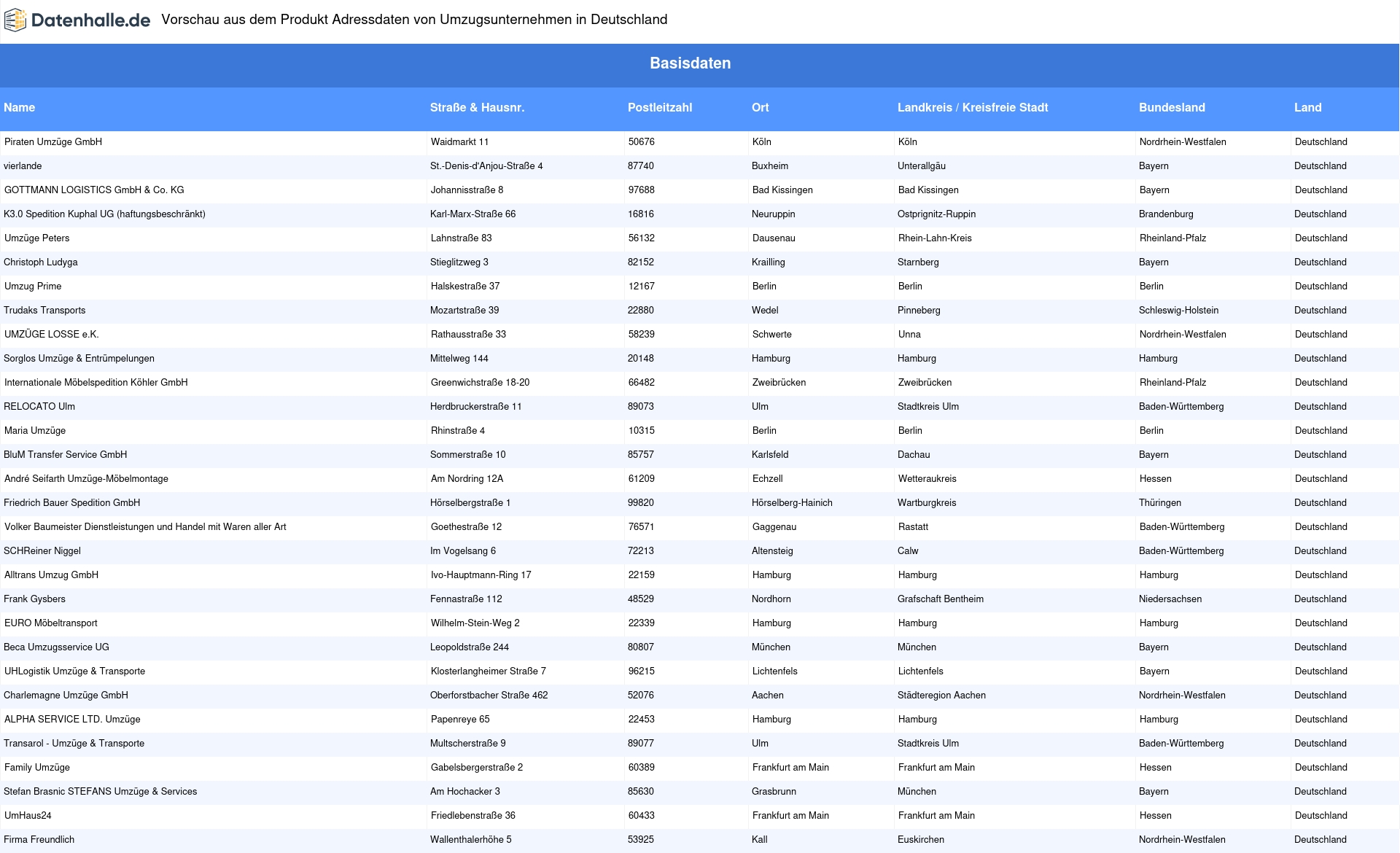Select the Volker Baumeister Dienstleistungen entry
This screenshot has width=1400, height=853.
click(145, 527)
